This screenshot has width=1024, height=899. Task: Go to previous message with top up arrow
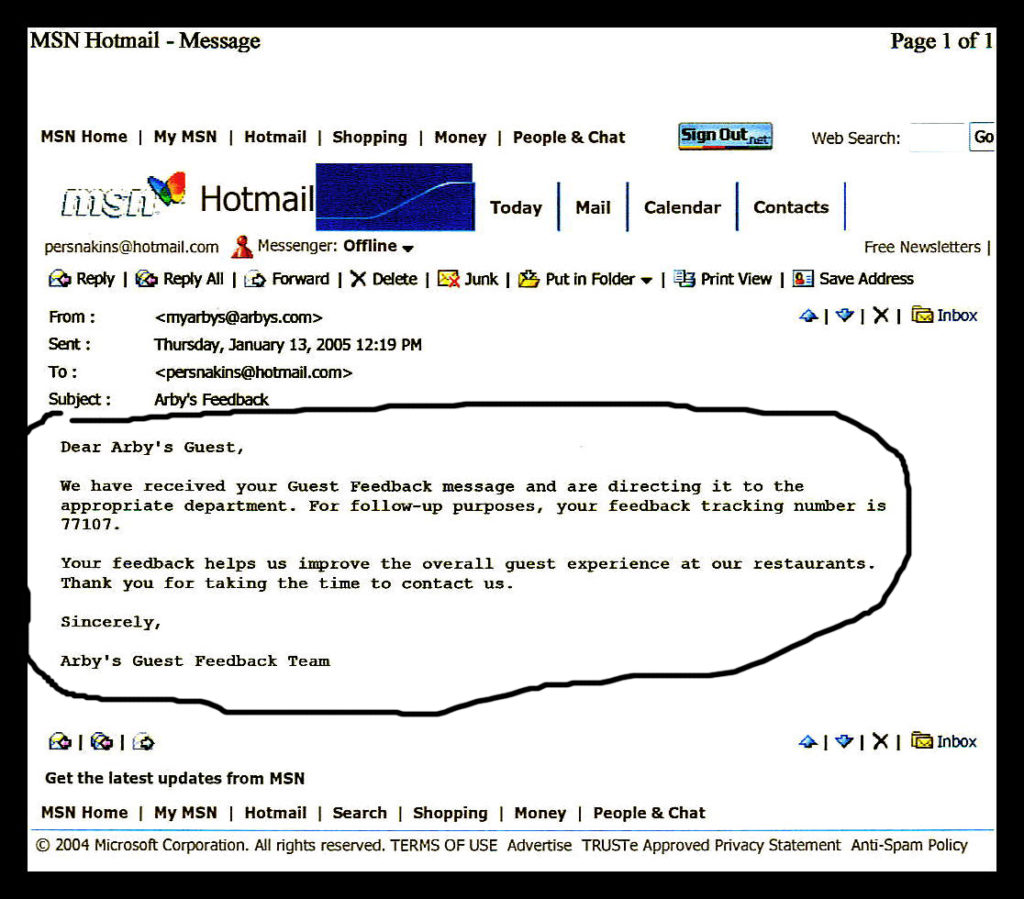(x=808, y=316)
